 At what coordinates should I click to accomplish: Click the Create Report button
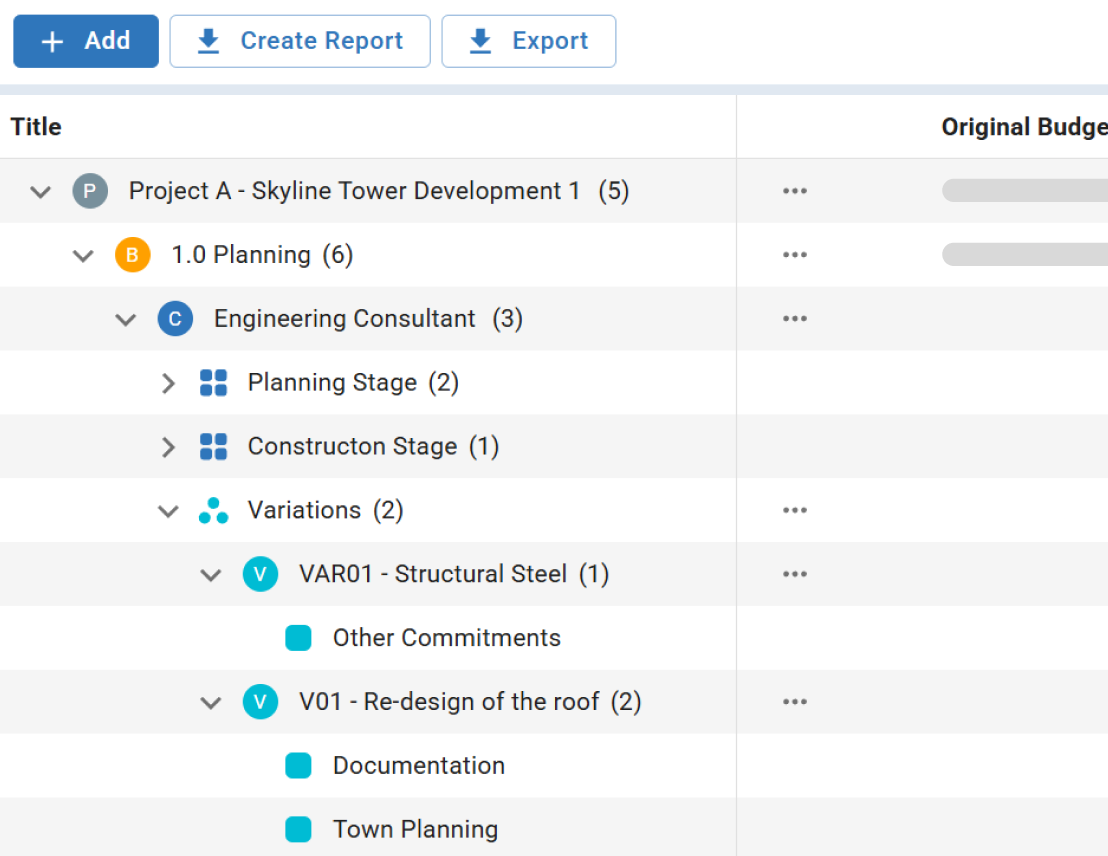[x=300, y=41]
